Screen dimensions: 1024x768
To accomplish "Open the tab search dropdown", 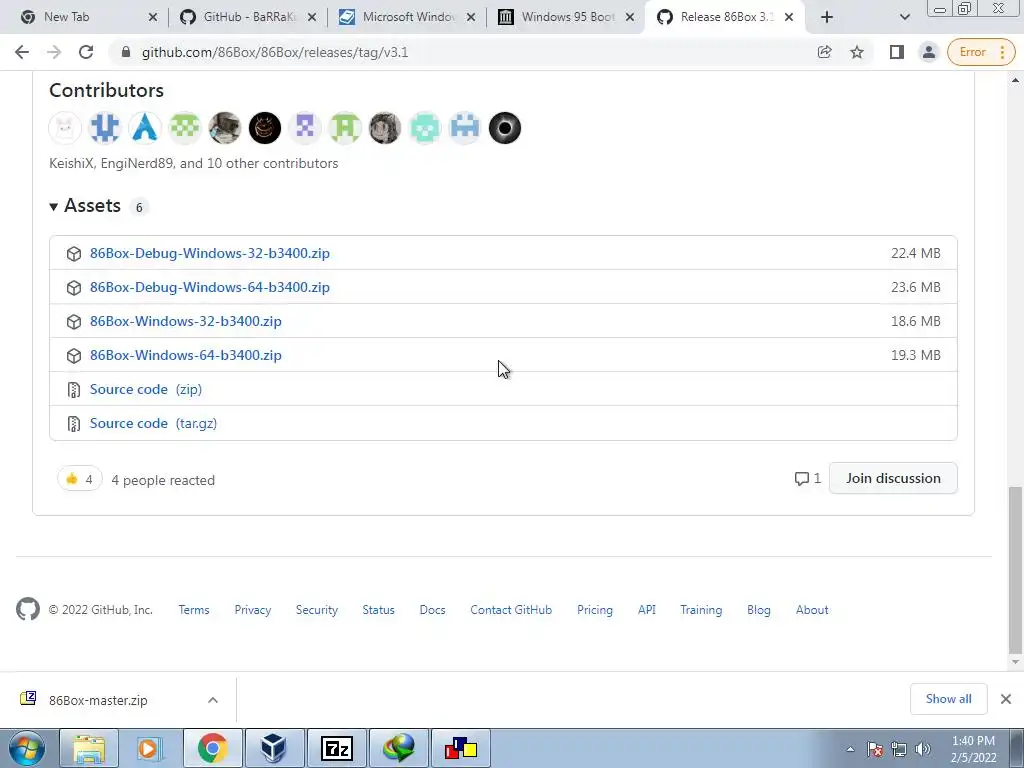I will (x=904, y=17).
